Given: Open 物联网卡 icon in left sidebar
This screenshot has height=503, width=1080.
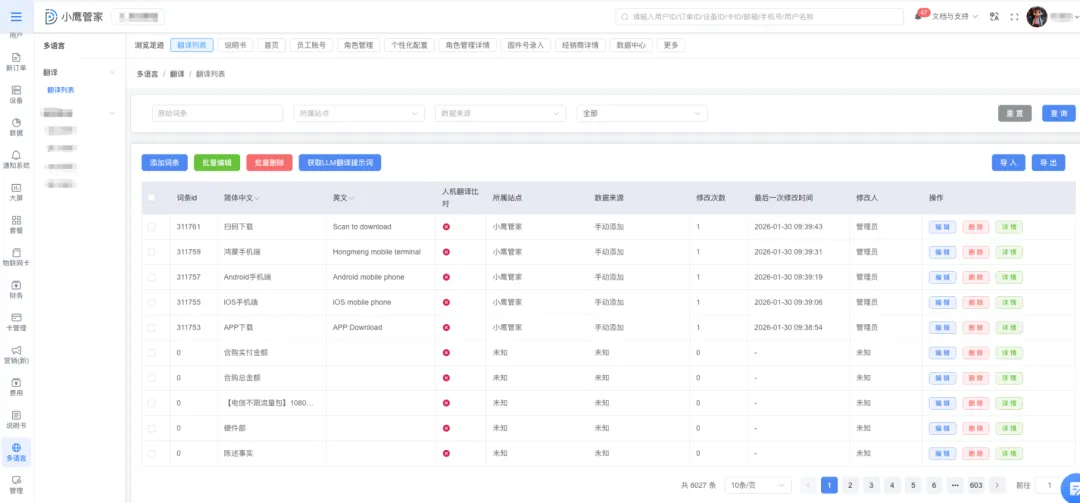Looking at the screenshot, I should pos(15,254).
